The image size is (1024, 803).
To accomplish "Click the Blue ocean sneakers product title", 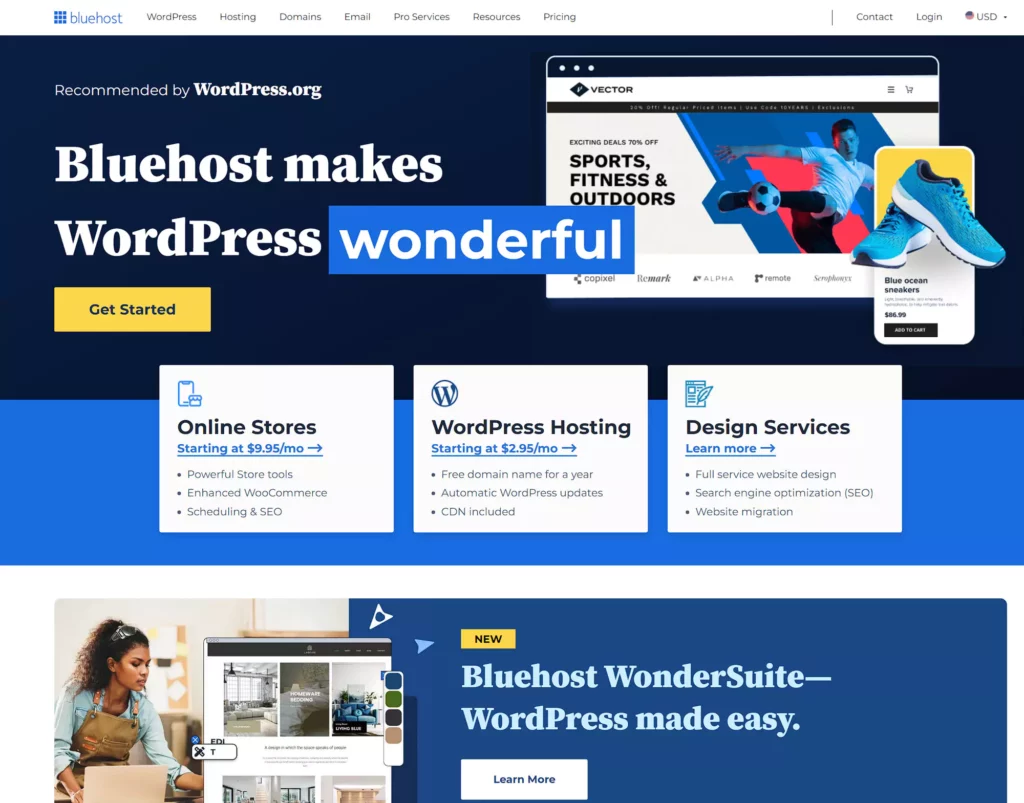I will click(x=906, y=285).
